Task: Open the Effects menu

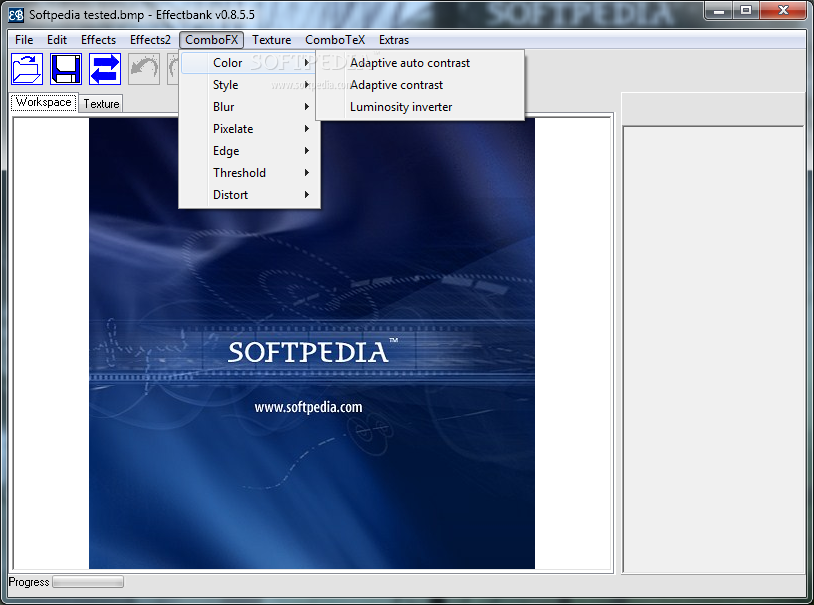Action: tap(98, 40)
